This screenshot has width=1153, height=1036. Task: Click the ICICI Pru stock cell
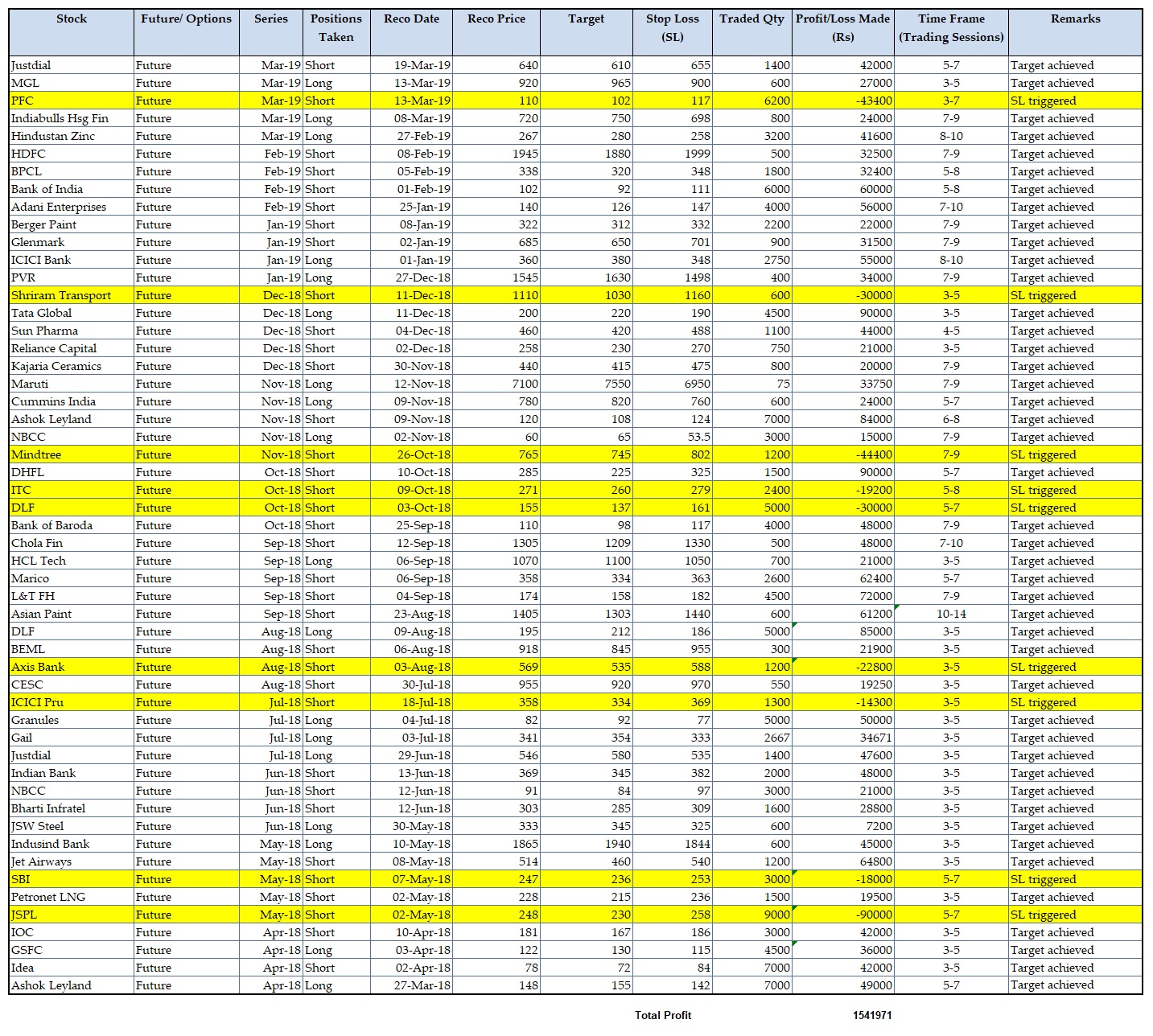tap(72, 702)
